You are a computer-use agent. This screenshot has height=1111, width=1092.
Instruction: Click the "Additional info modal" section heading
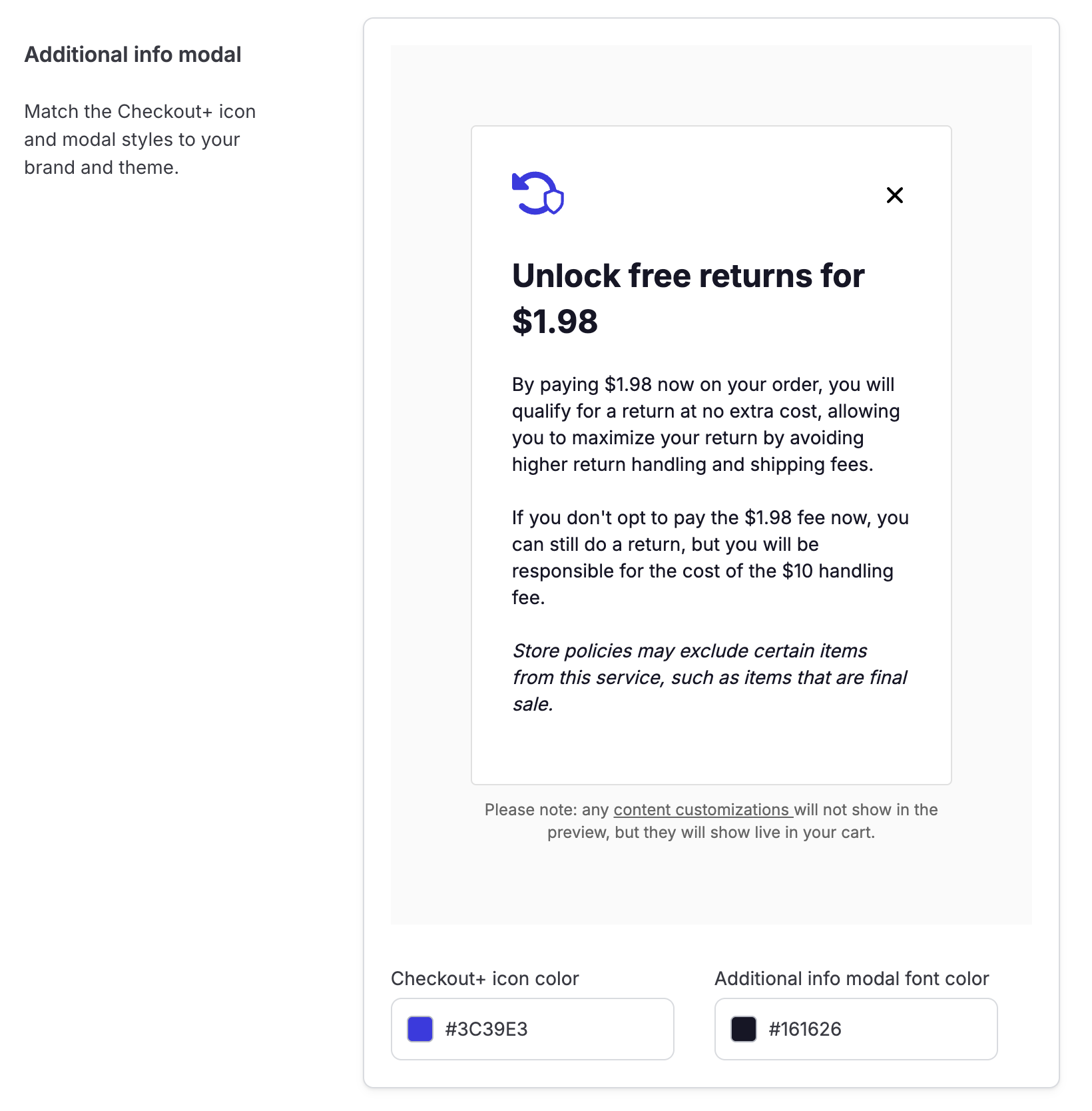coord(133,55)
